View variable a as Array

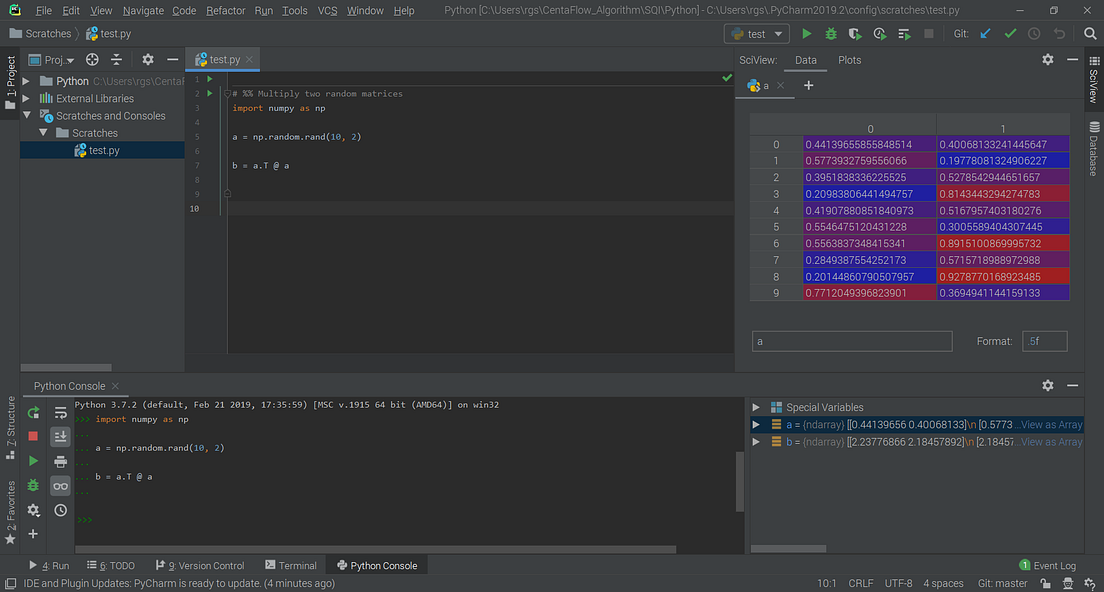[x=1049, y=424]
